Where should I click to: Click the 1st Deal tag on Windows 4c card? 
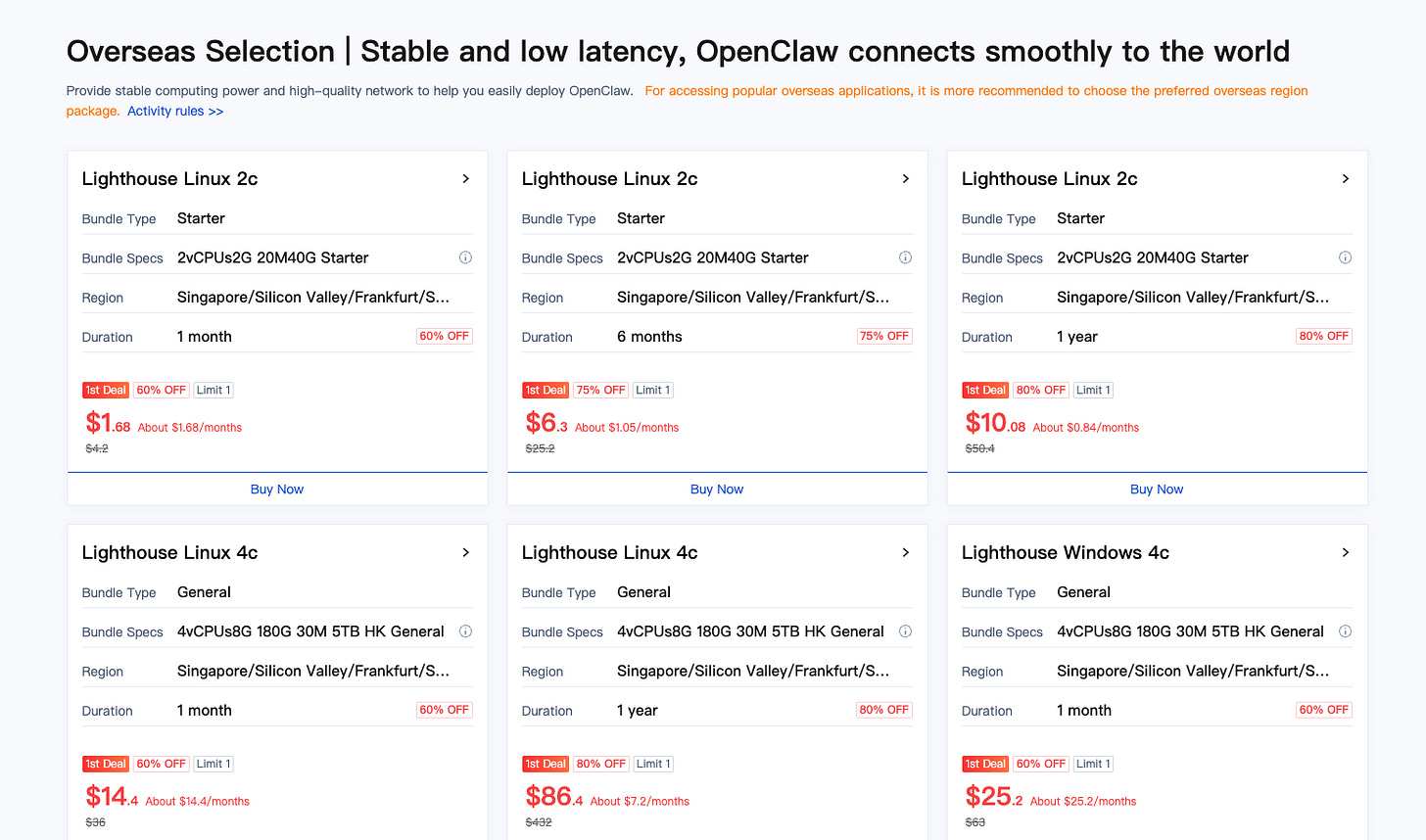985,764
